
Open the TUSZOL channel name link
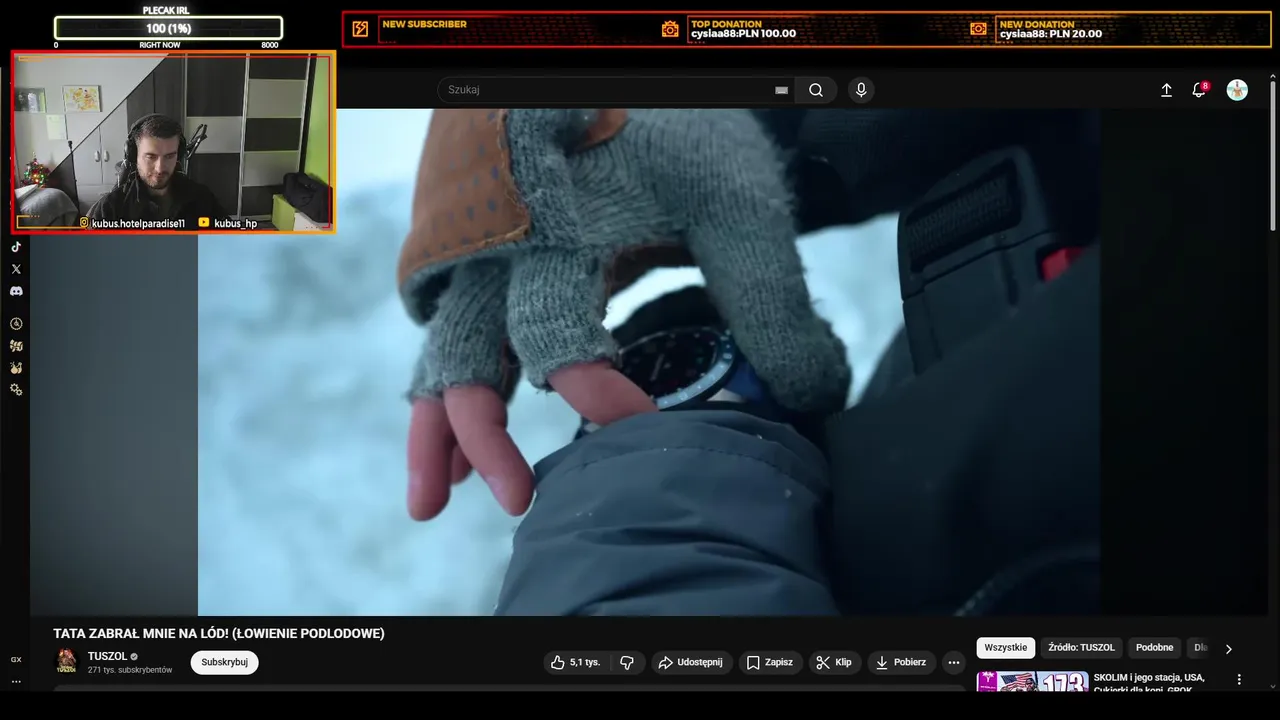[x=107, y=656]
